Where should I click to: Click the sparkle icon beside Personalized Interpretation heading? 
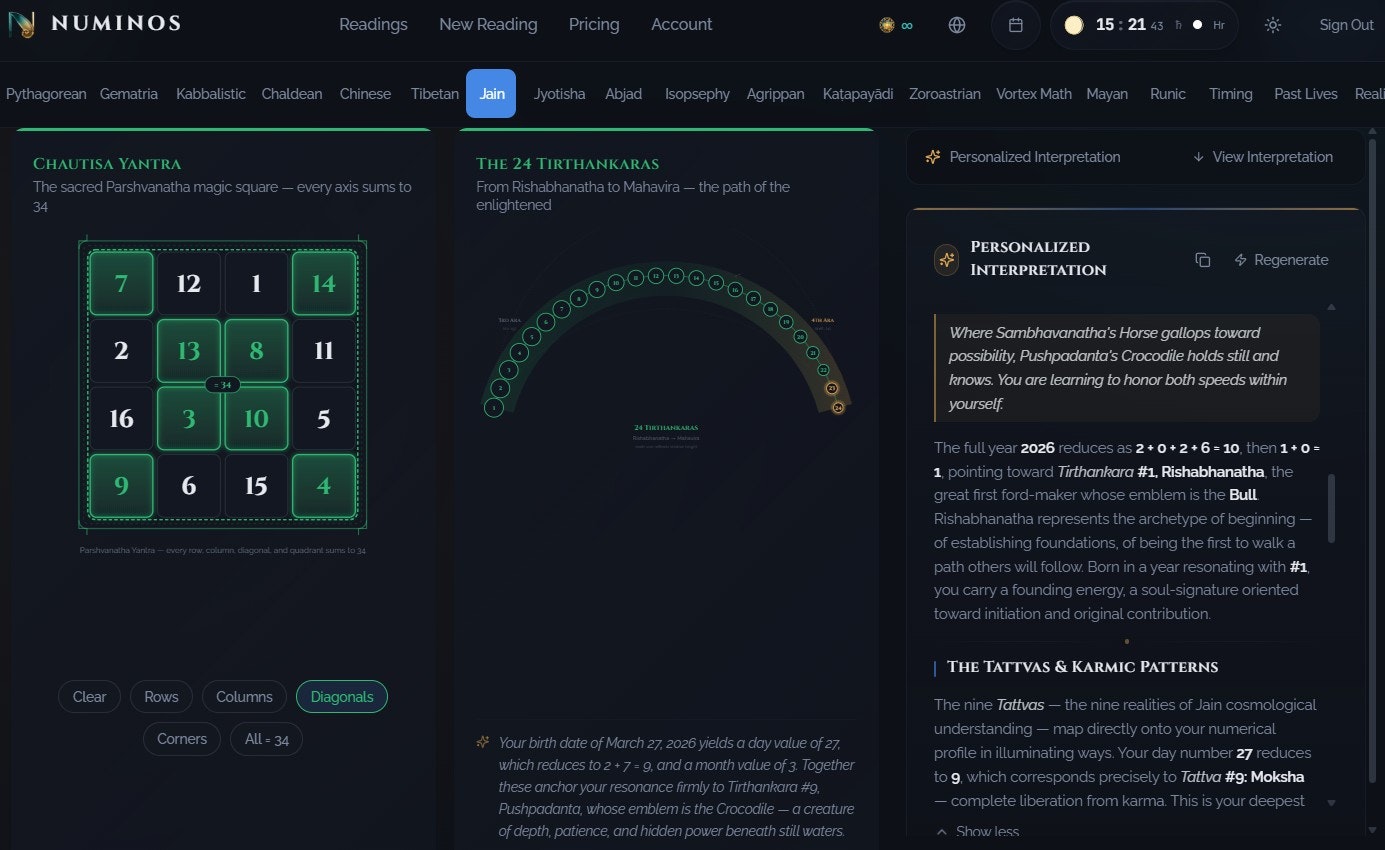click(946, 260)
